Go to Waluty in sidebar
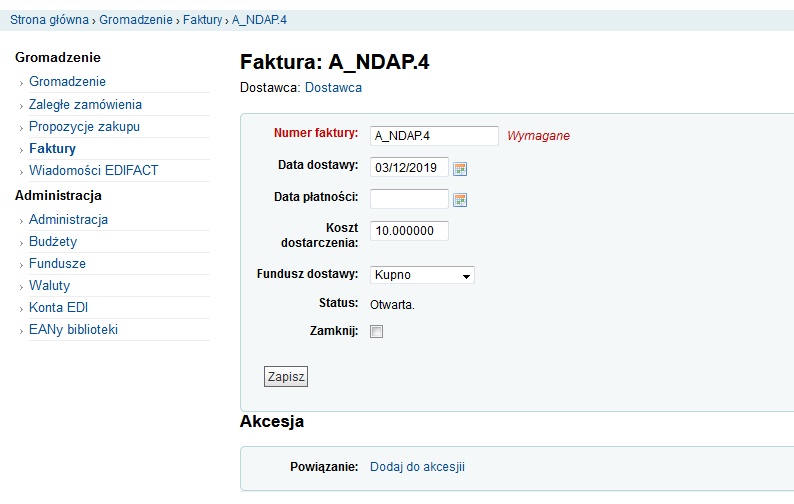 49,285
